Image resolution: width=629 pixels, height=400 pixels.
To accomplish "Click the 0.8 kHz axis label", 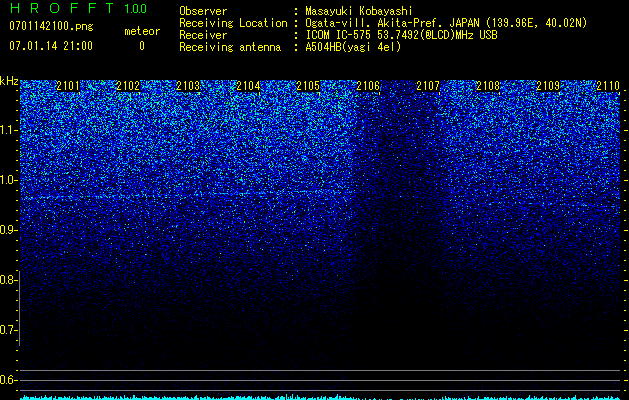I will 8,280.
